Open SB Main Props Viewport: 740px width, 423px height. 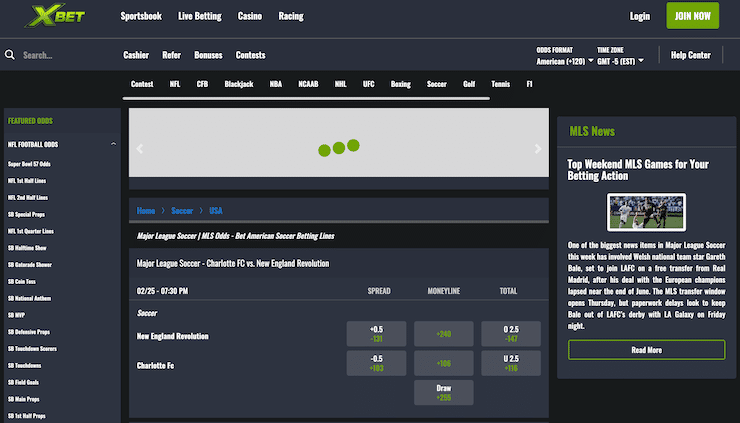(24, 399)
